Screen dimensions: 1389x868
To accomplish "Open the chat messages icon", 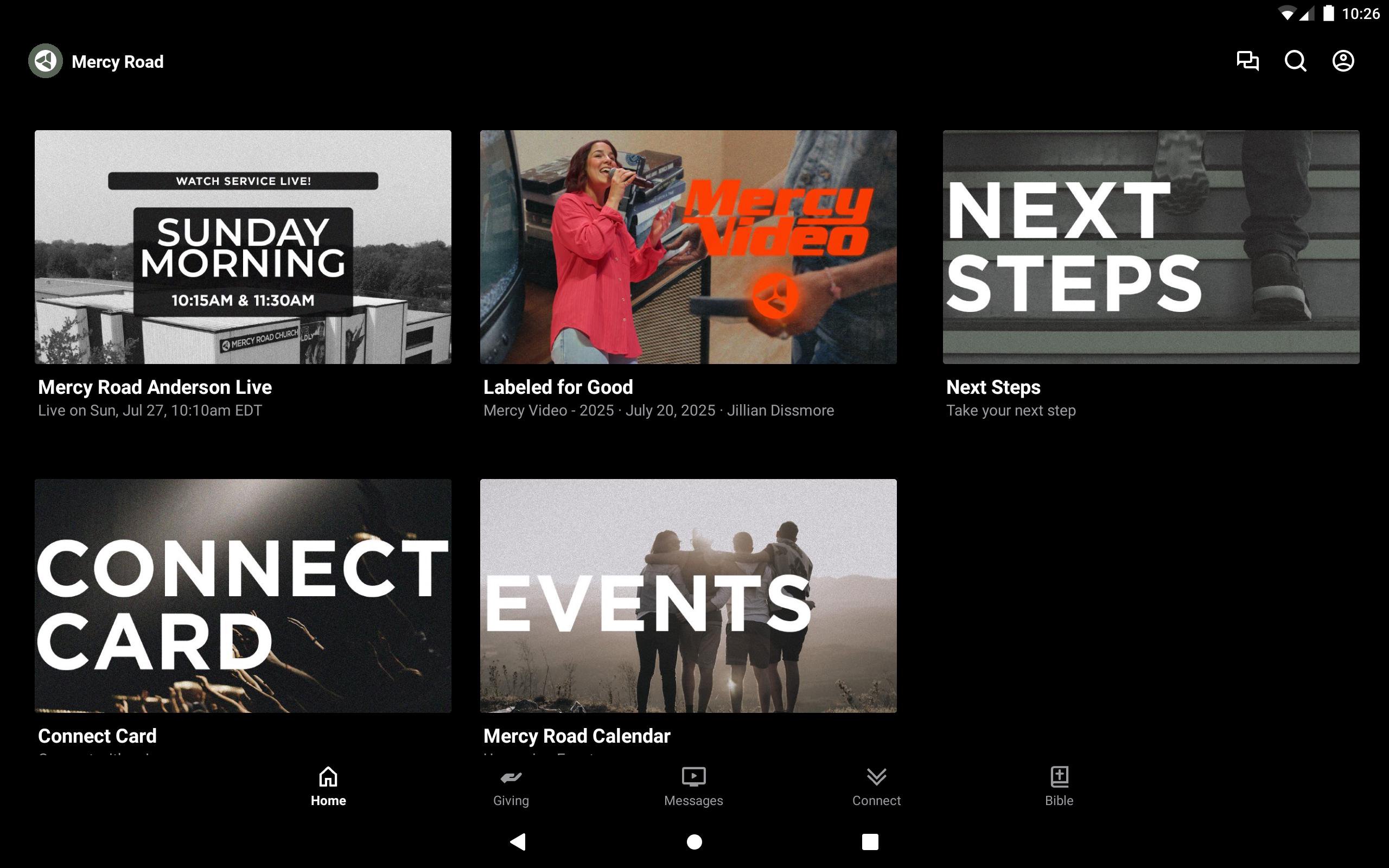I will (x=1247, y=61).
